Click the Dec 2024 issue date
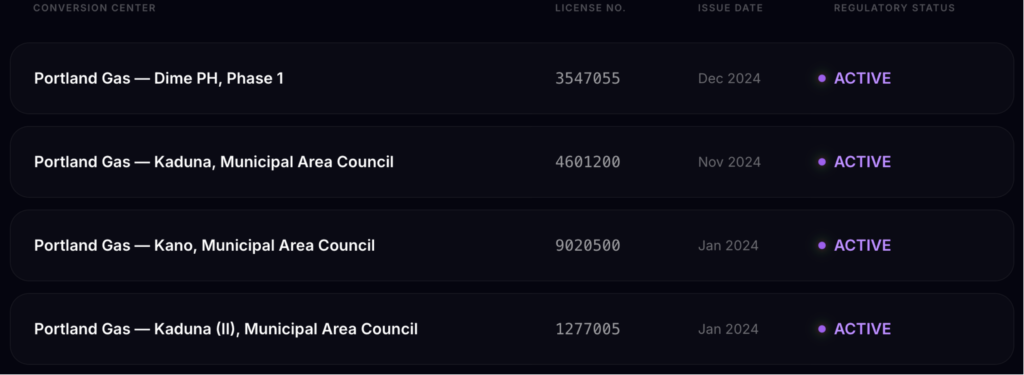 coord(729,78)
